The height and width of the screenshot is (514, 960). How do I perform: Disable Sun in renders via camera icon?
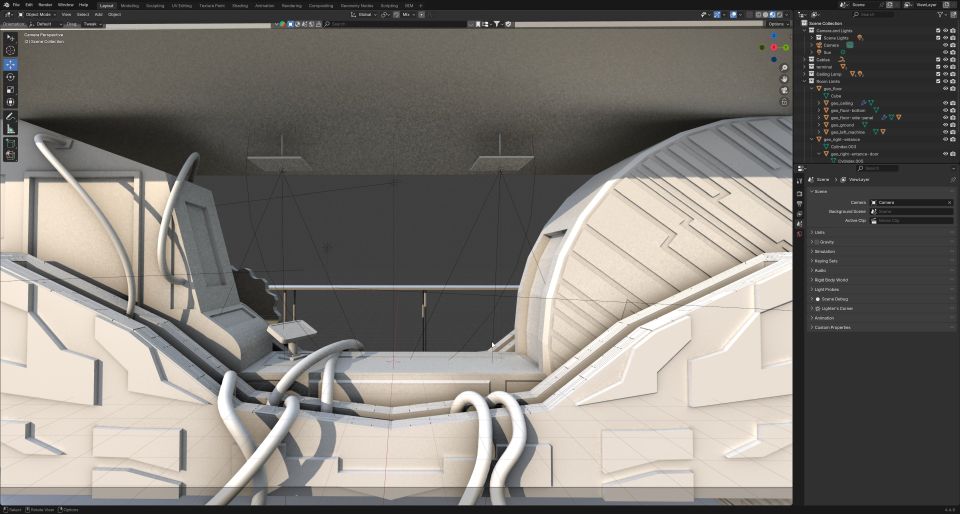(x=953, y=53)
